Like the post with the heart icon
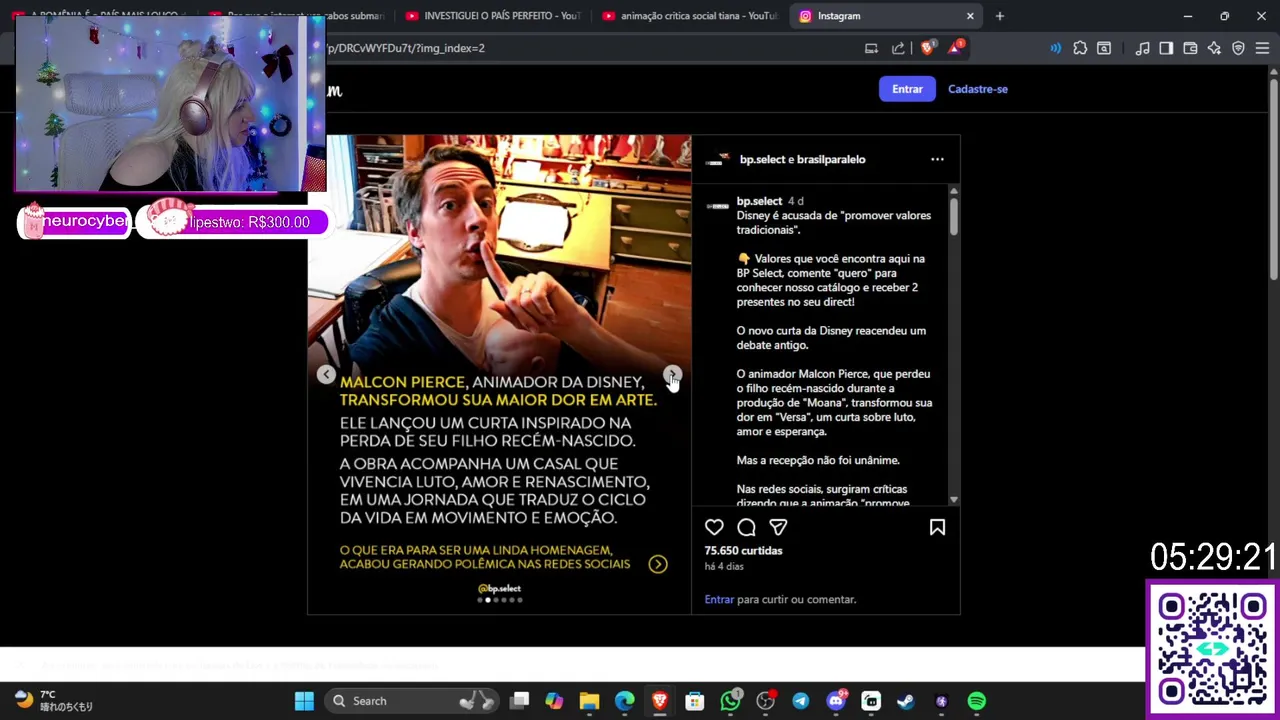Image resolution: width=1280 pixels, height=720 pixels. pos(714,527)
